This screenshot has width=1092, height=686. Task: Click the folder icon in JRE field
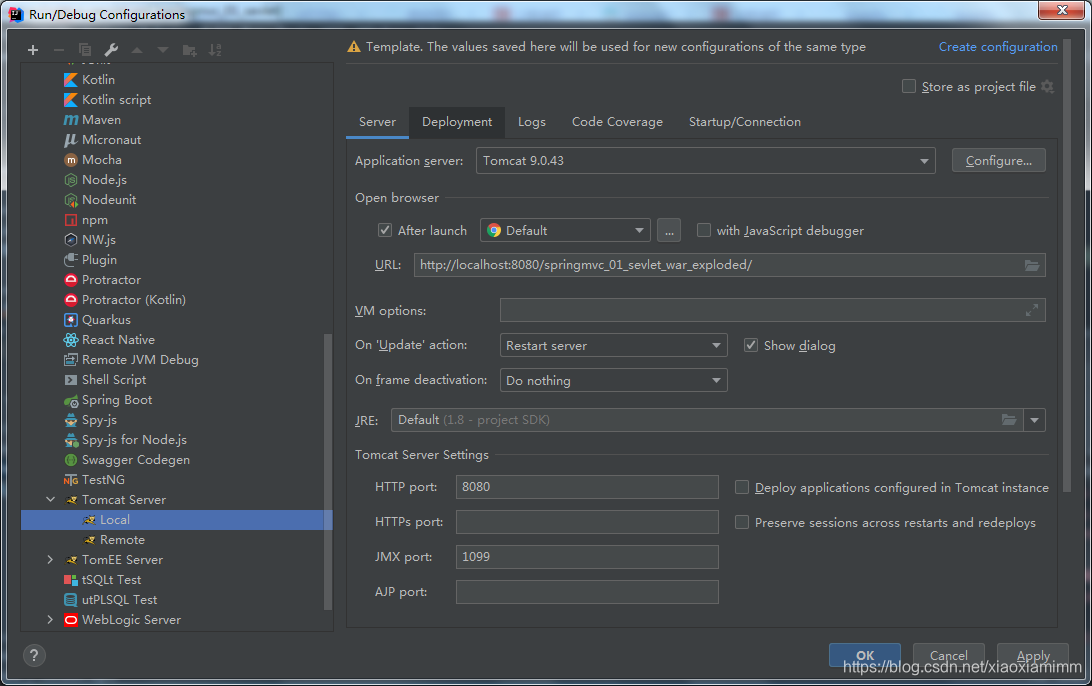(x=1008, y=420)
